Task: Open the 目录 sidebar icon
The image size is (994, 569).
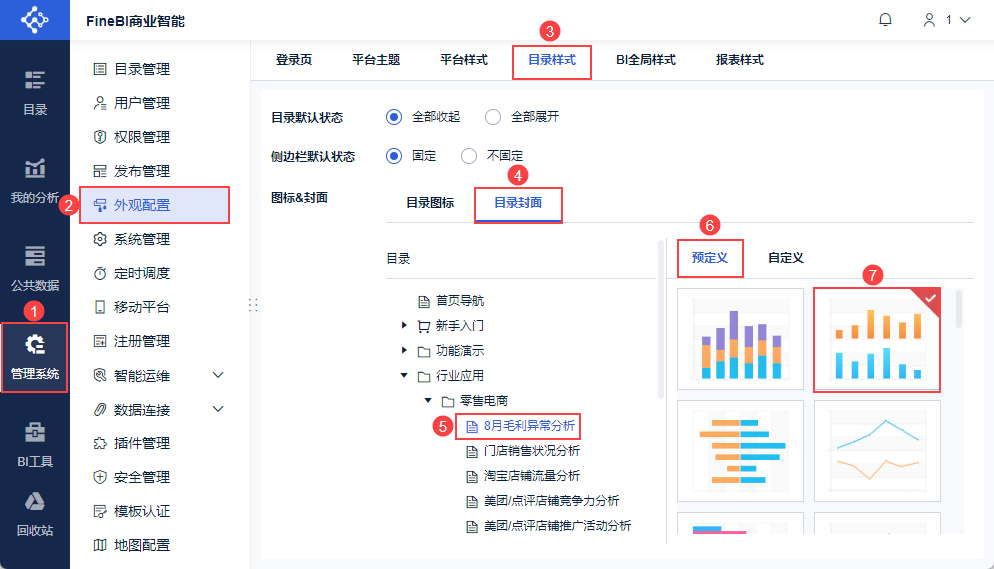Action: pos(35,94)
